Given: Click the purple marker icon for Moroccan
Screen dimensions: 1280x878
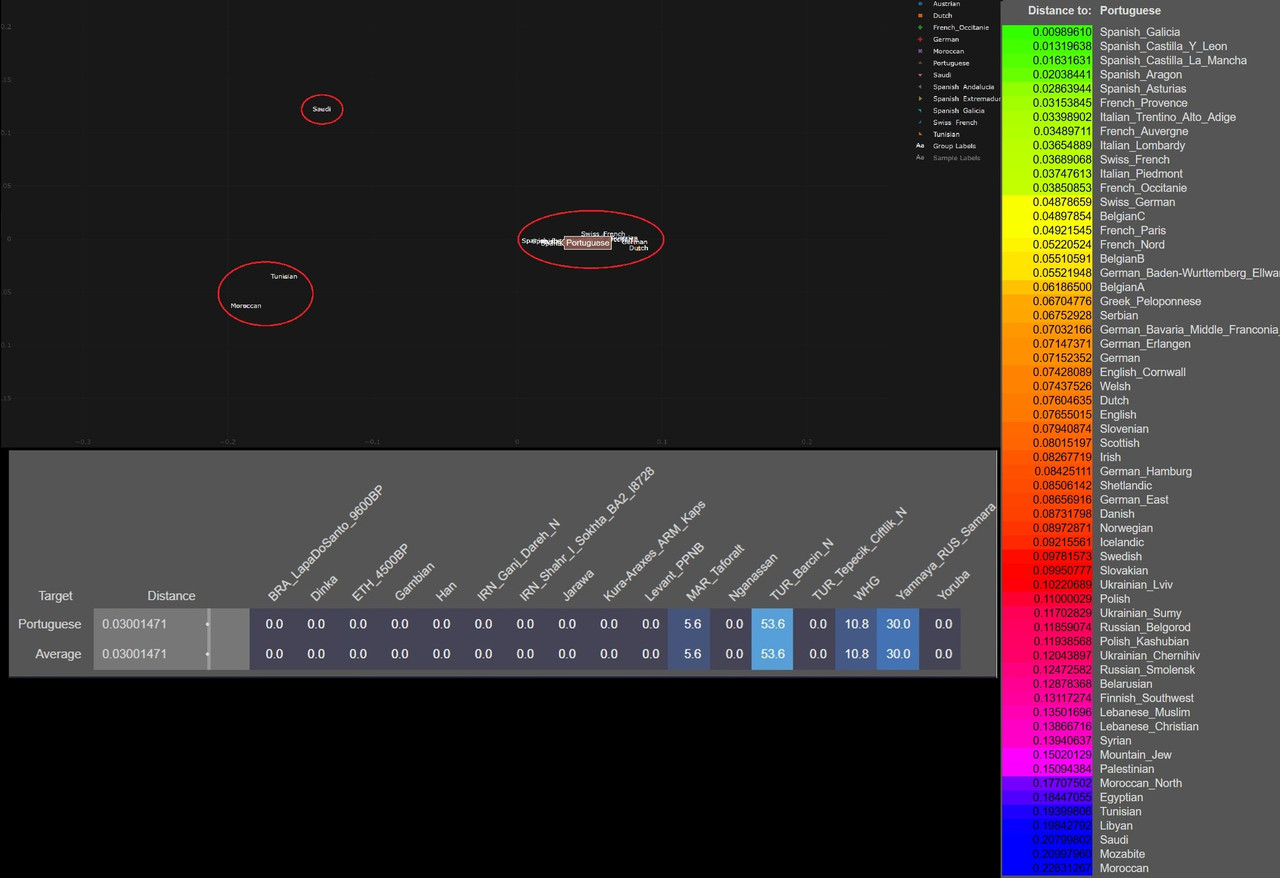Looking at the screenshot, I should (920, 51).
